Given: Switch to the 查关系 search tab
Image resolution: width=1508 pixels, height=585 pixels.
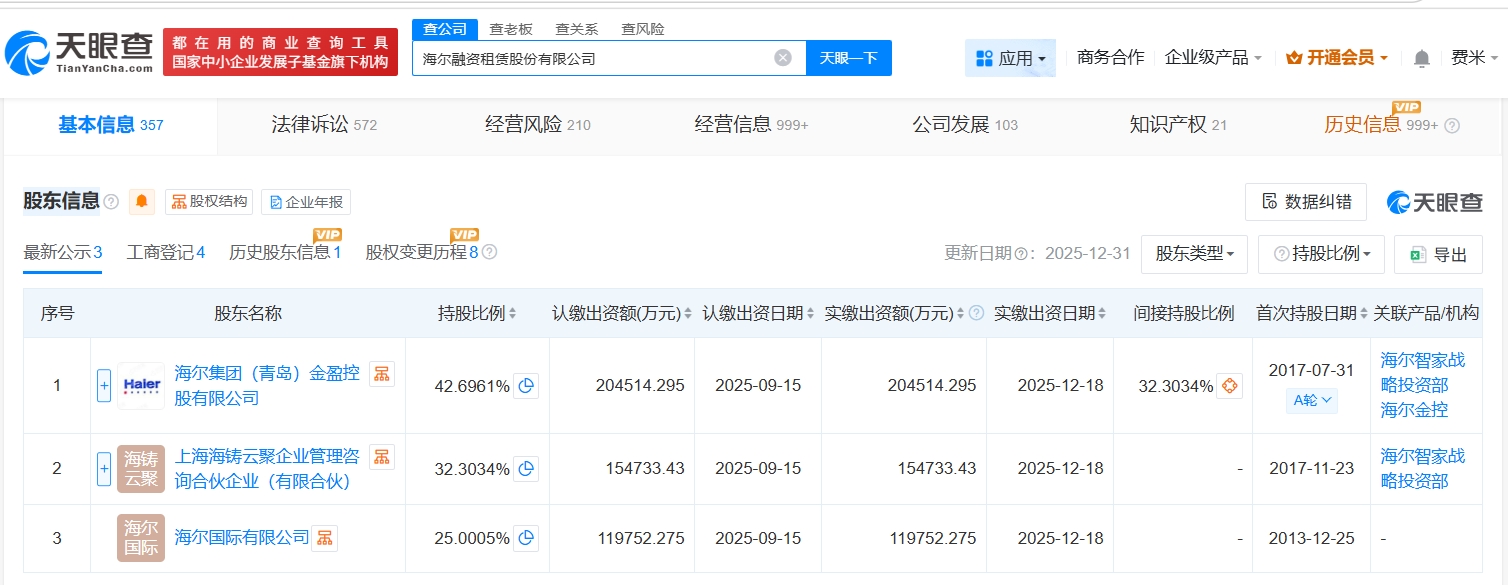Looking at the screenshot, I should click(x=577, y=29).
